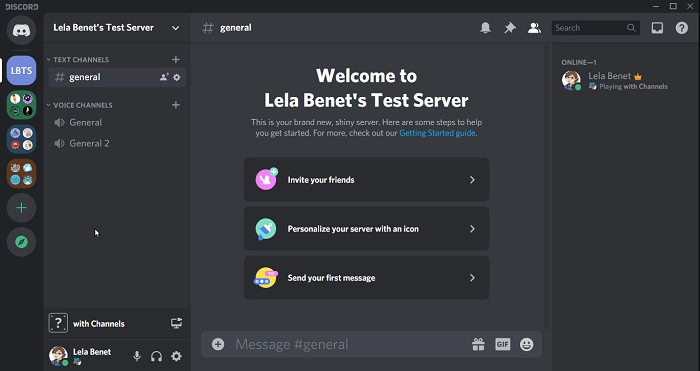This screenshot has width=700, height=371.
Task: Open the upload attachment plus button
Action: (218, 344)
